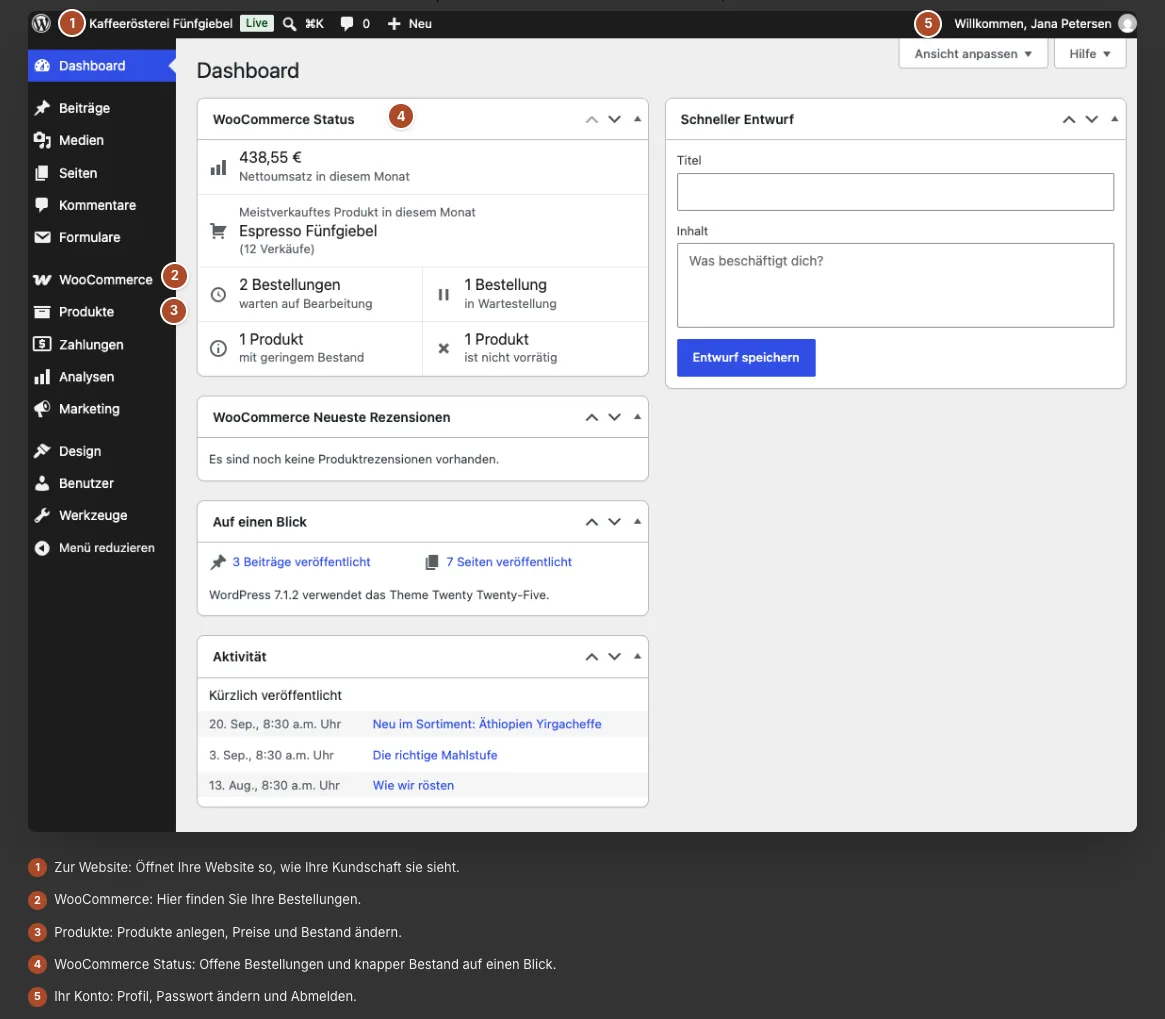Collapse the Auf einen Blick widget triangle
This screenshot has width=1165, height=1019.
(x=637, y=522)
